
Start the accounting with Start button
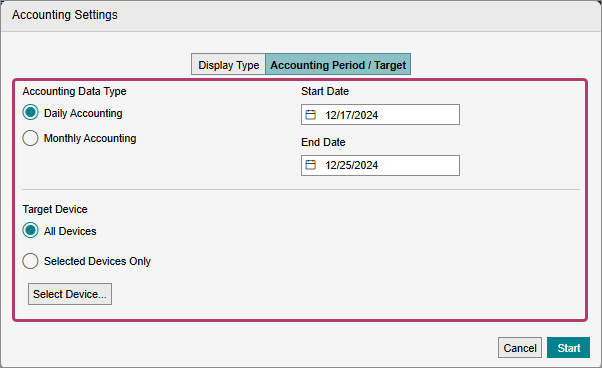click(x=568, y=348)
